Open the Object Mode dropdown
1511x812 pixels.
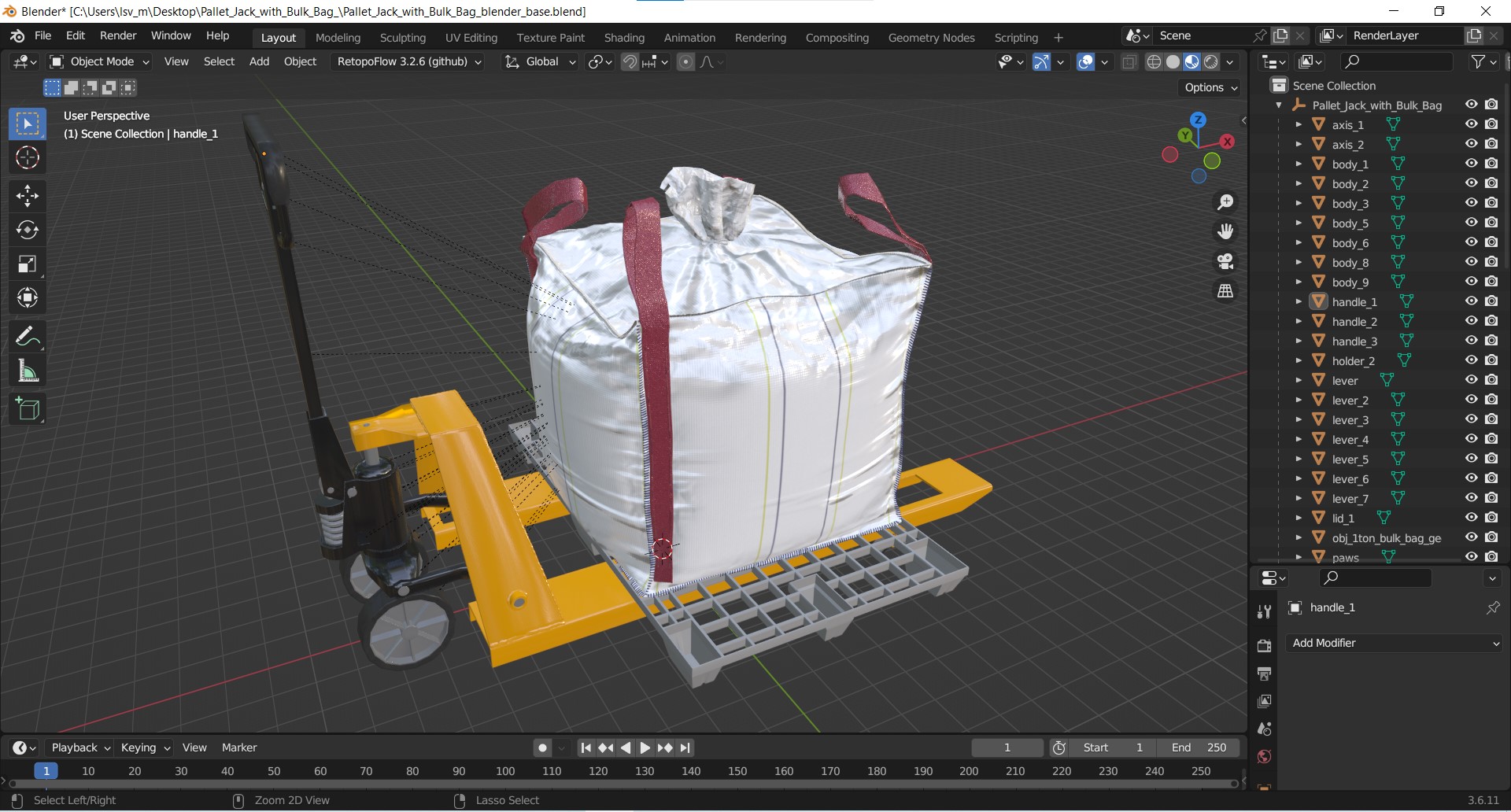pos(100,61)
